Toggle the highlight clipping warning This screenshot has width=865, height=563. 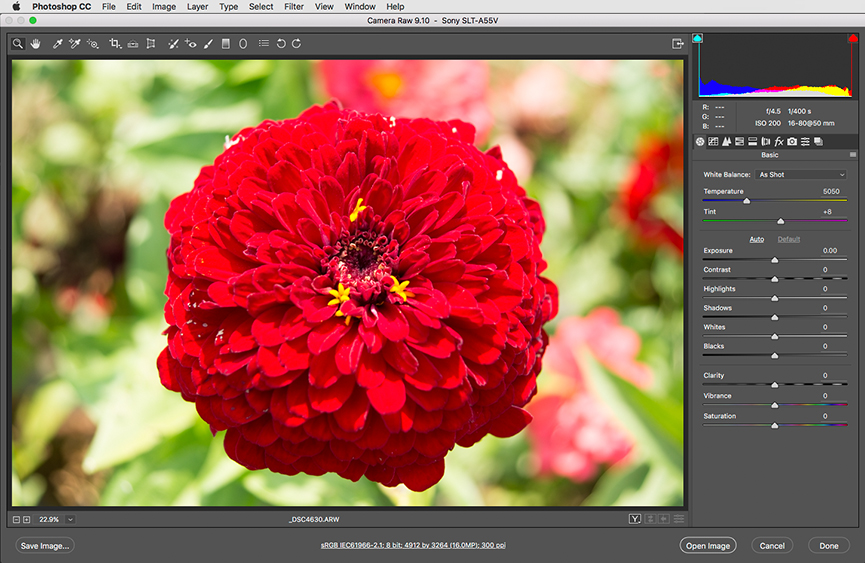tap(852, 39)
